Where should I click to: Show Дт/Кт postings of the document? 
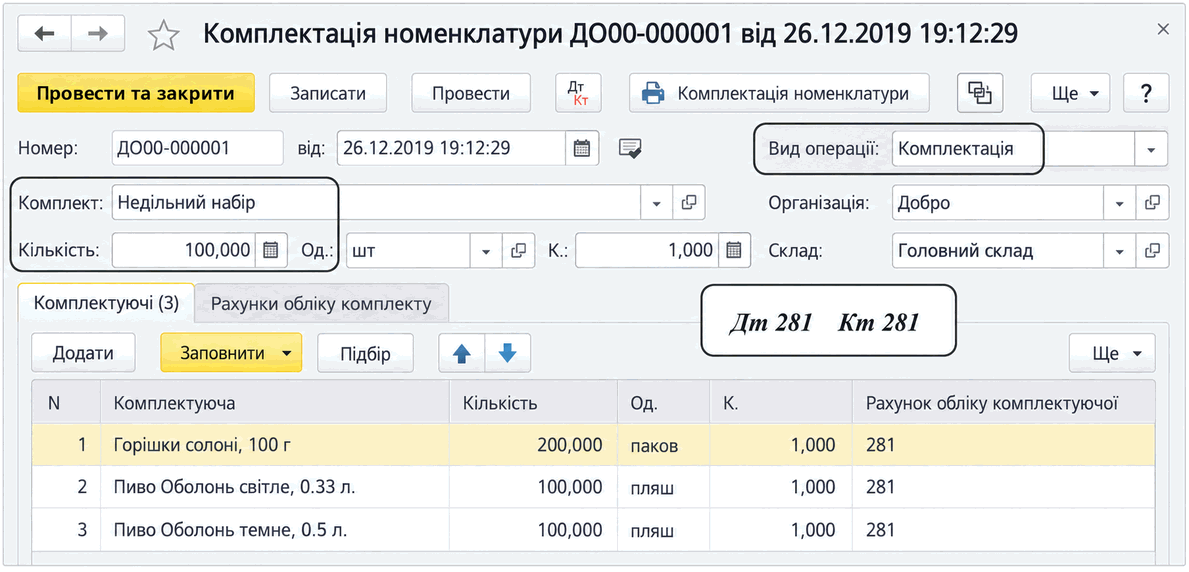[579, 93]
